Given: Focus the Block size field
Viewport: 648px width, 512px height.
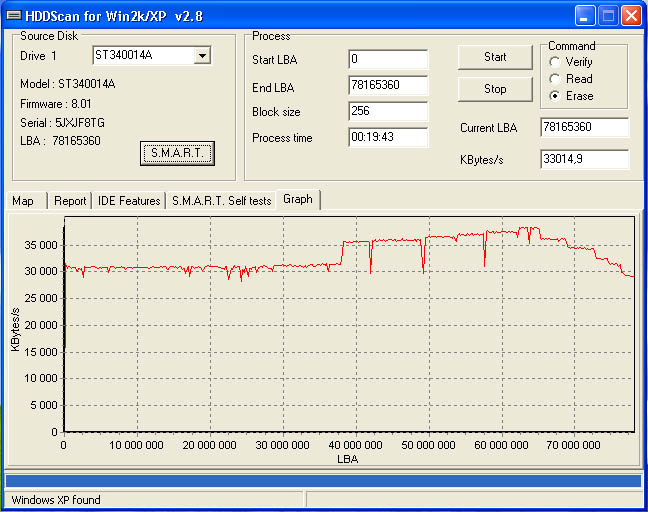Looking at the screenshot, I should 388,112.
